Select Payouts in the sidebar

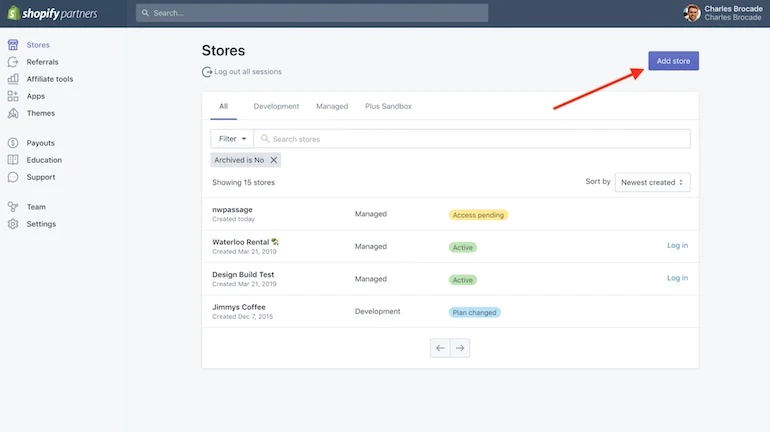[40, 143]
